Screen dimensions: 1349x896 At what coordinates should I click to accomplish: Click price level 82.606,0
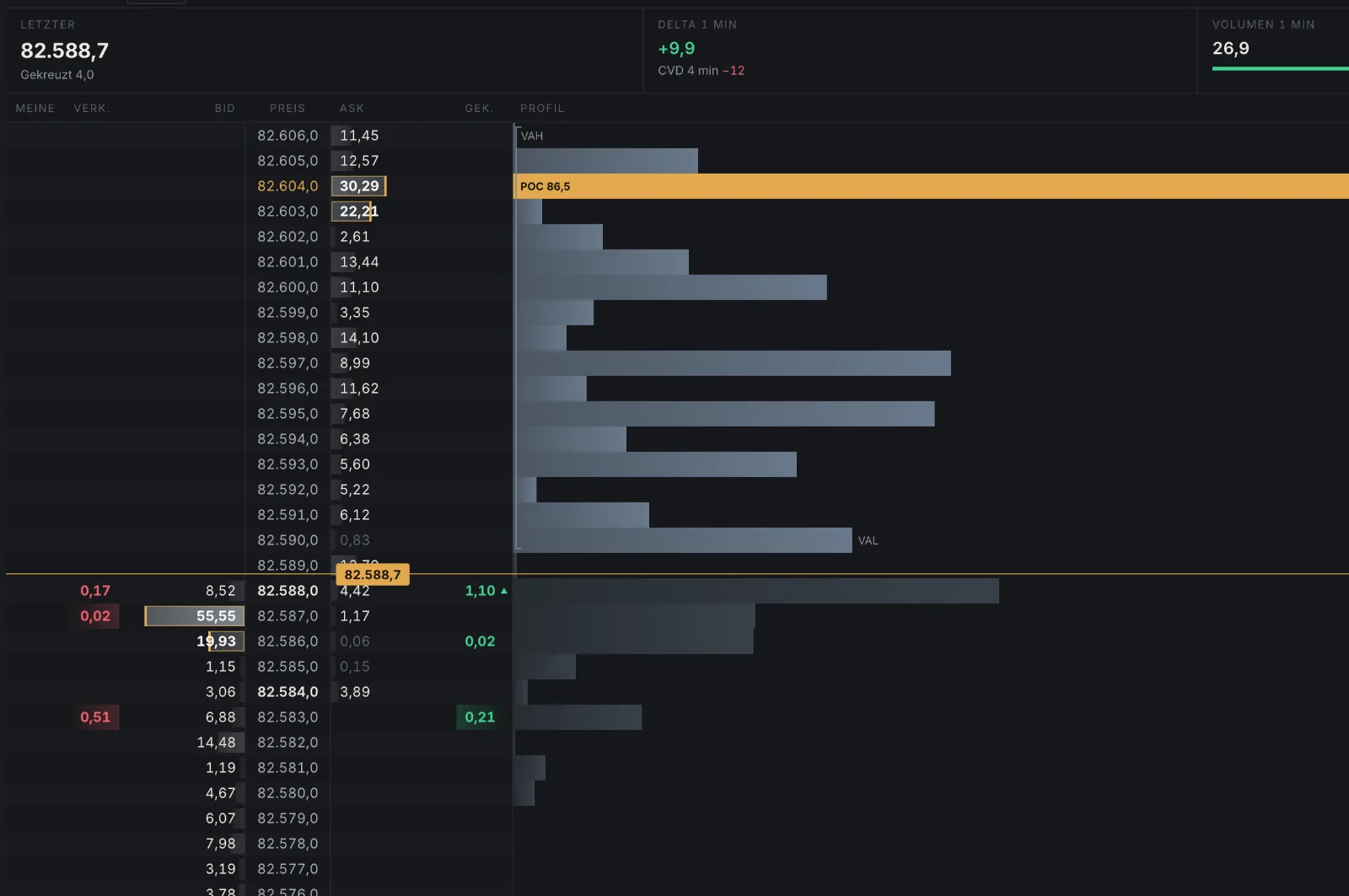[288, 136]
